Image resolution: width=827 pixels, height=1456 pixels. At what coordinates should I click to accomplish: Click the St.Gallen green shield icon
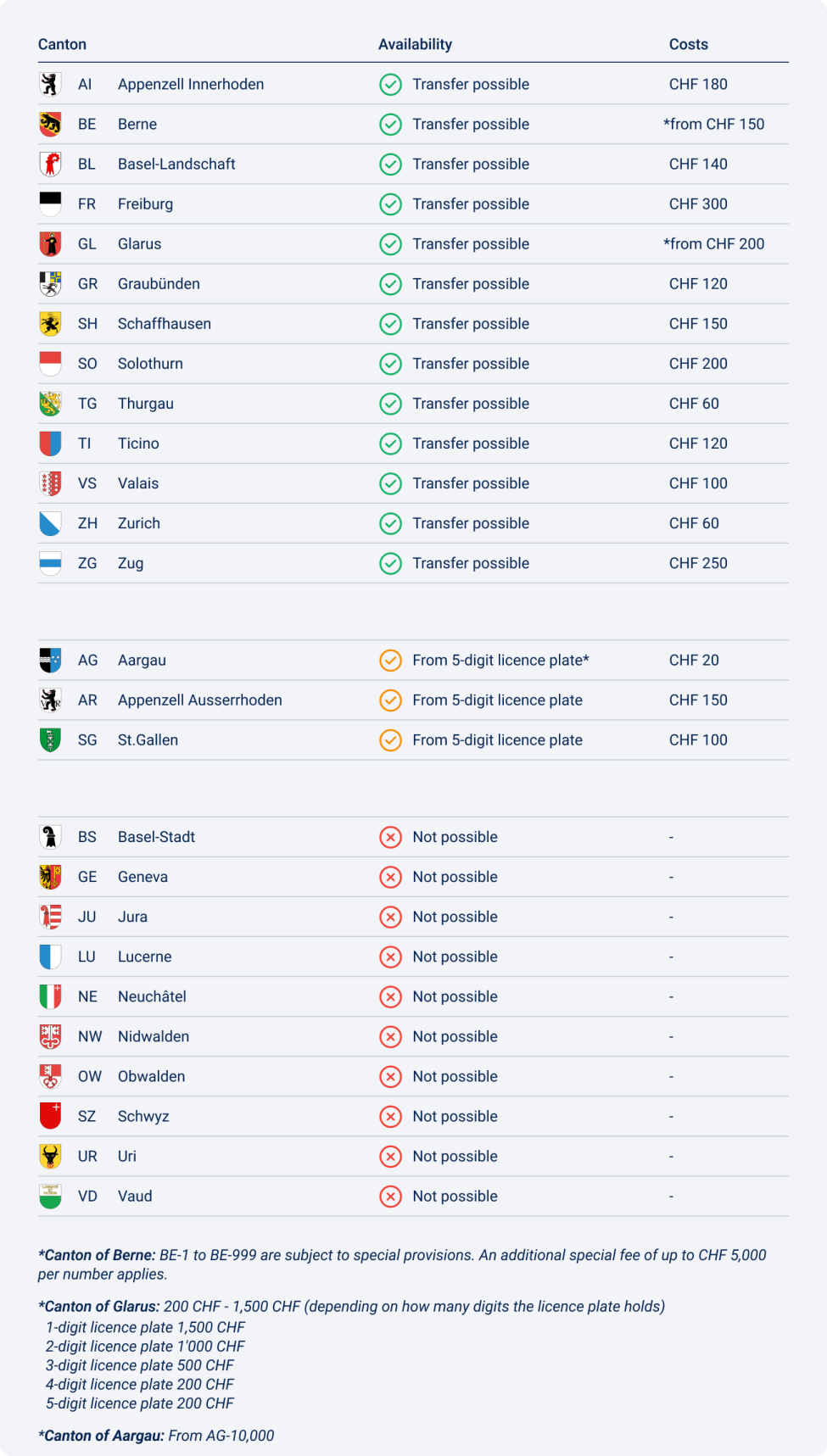point(50,739)
